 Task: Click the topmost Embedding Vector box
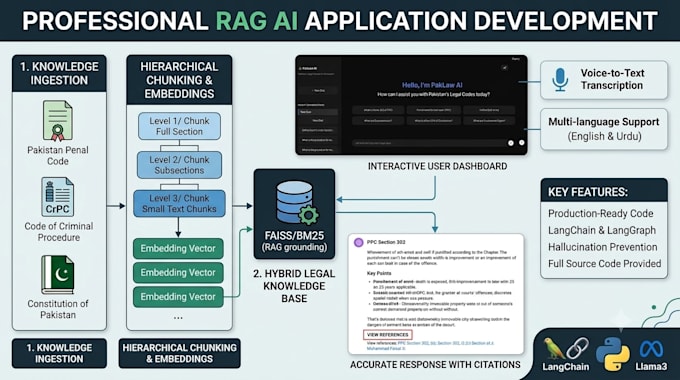coord(178,249)
